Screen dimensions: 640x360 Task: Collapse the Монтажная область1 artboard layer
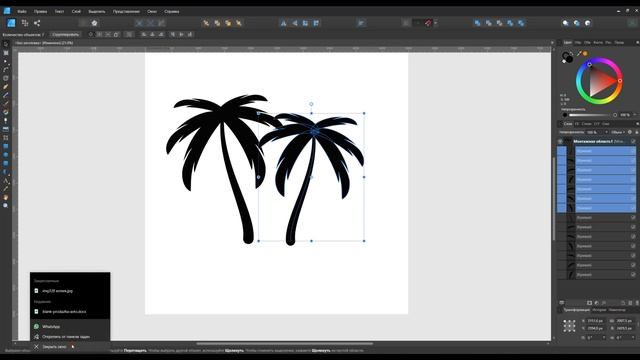tap(560, 141)
